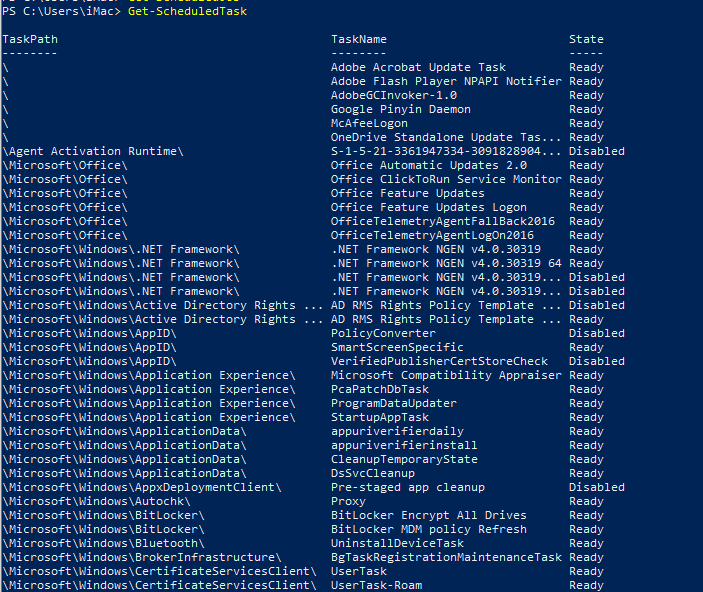Click BgTaskRegistrationMaintenanceTask name
This screenshot has height=592, width=703.
(446, 557)
